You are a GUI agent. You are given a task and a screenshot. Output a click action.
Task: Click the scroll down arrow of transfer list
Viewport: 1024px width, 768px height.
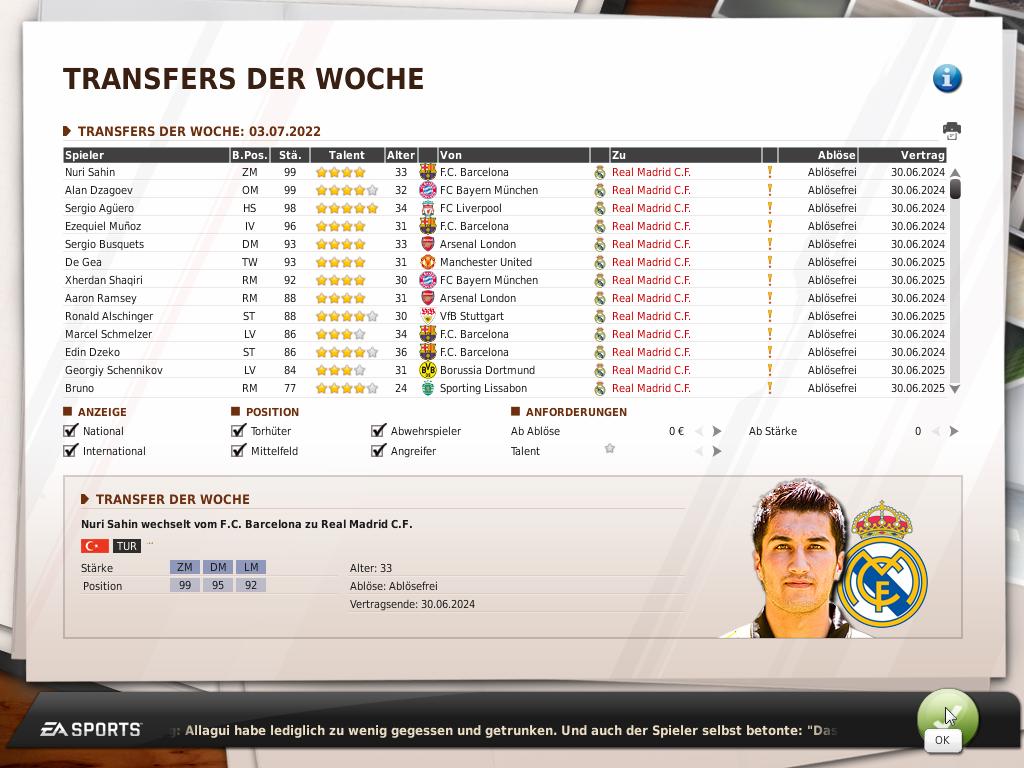coord(955,389)
